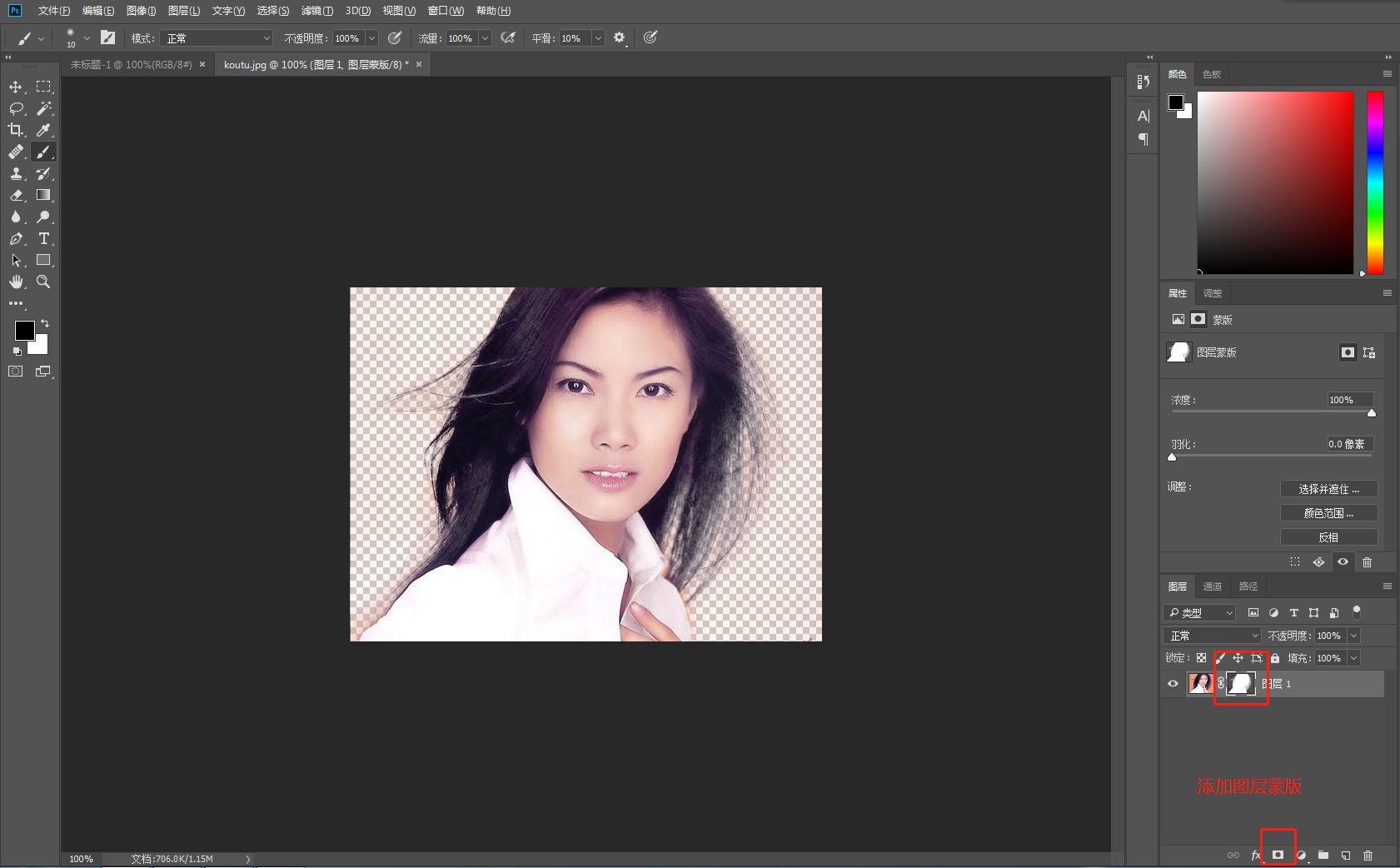Hide 图层 1 with the eye icon

[x=1173, y=683]
